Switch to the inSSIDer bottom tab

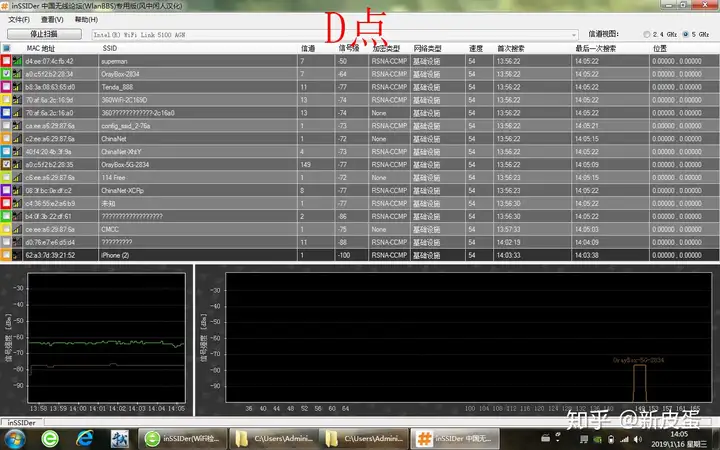22,422
